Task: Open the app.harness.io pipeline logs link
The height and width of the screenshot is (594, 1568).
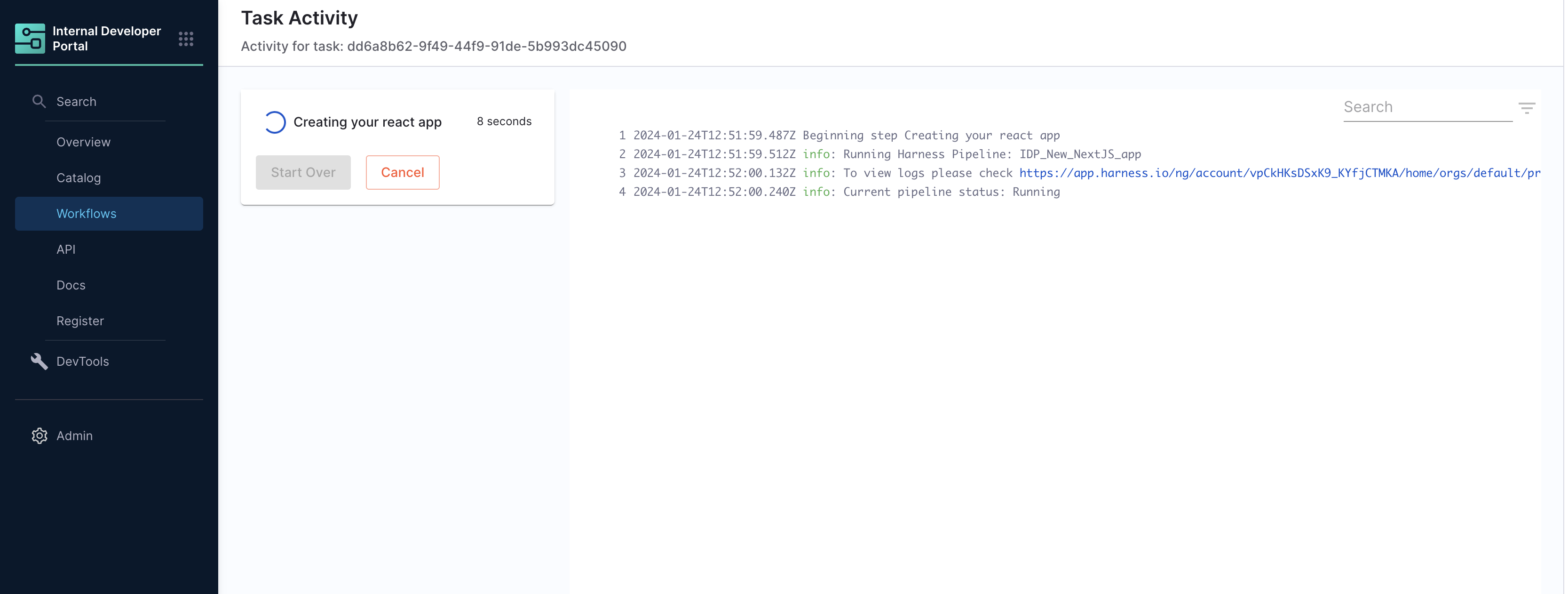Action: click(1279, 173)
